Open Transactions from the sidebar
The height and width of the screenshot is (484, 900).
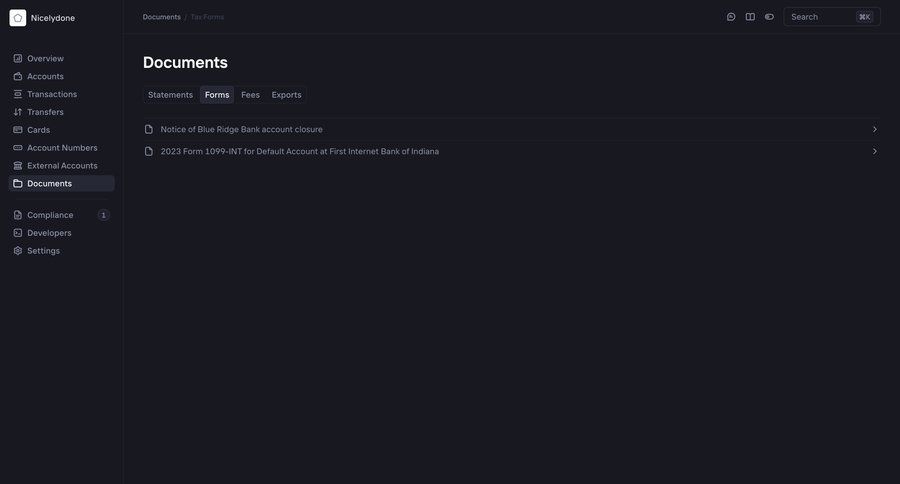pos(52,94)
